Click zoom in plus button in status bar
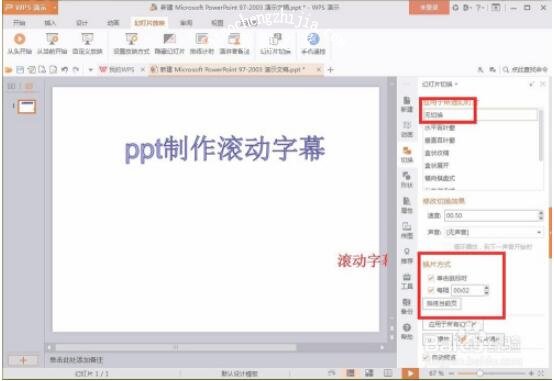This screenshot has width=554, height=381. click(x=531, y=373)
